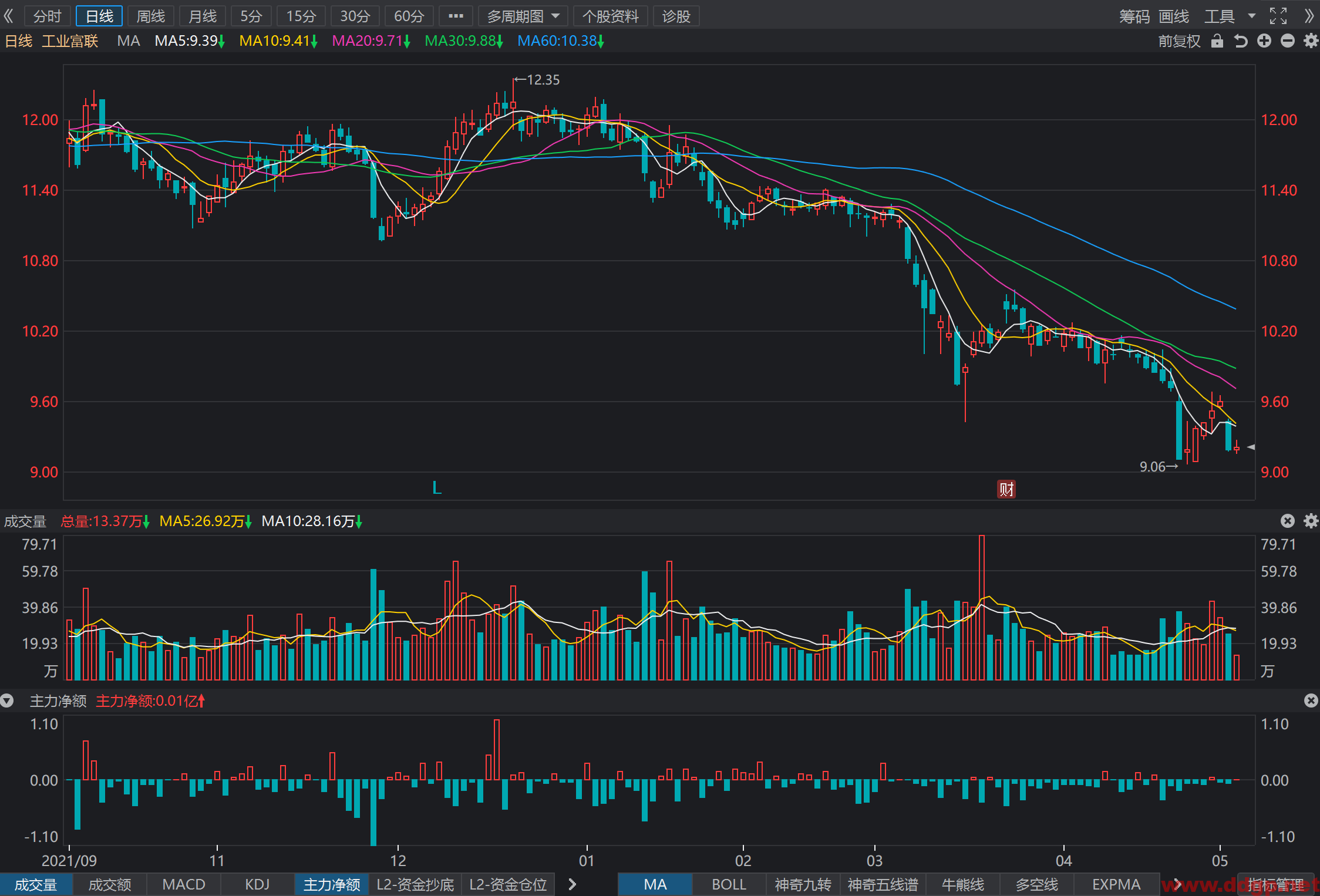Select KDJ indicator tab

[x=257, y=884]
